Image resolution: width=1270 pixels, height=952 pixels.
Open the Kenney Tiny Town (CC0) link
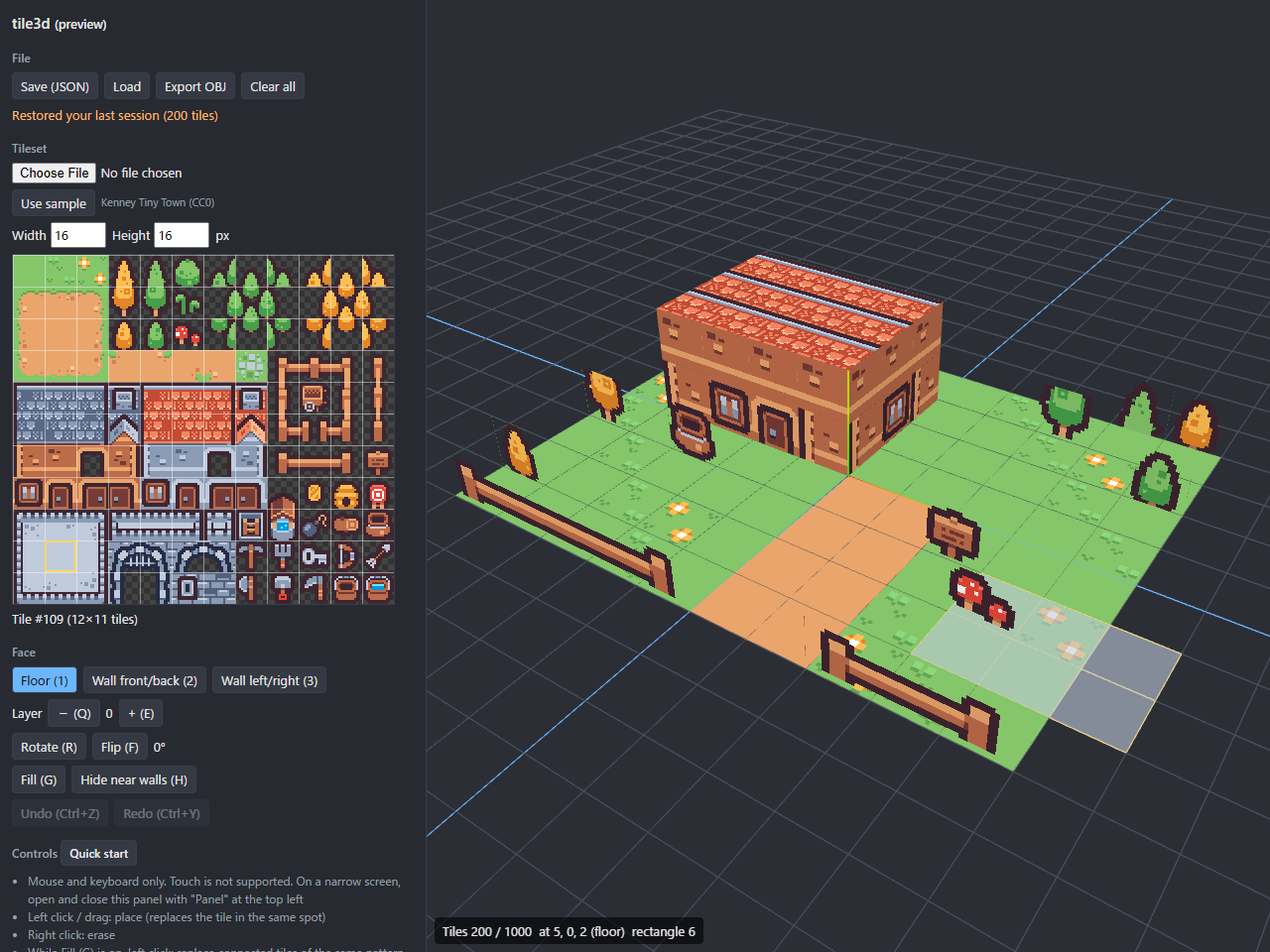click(158, 202)
